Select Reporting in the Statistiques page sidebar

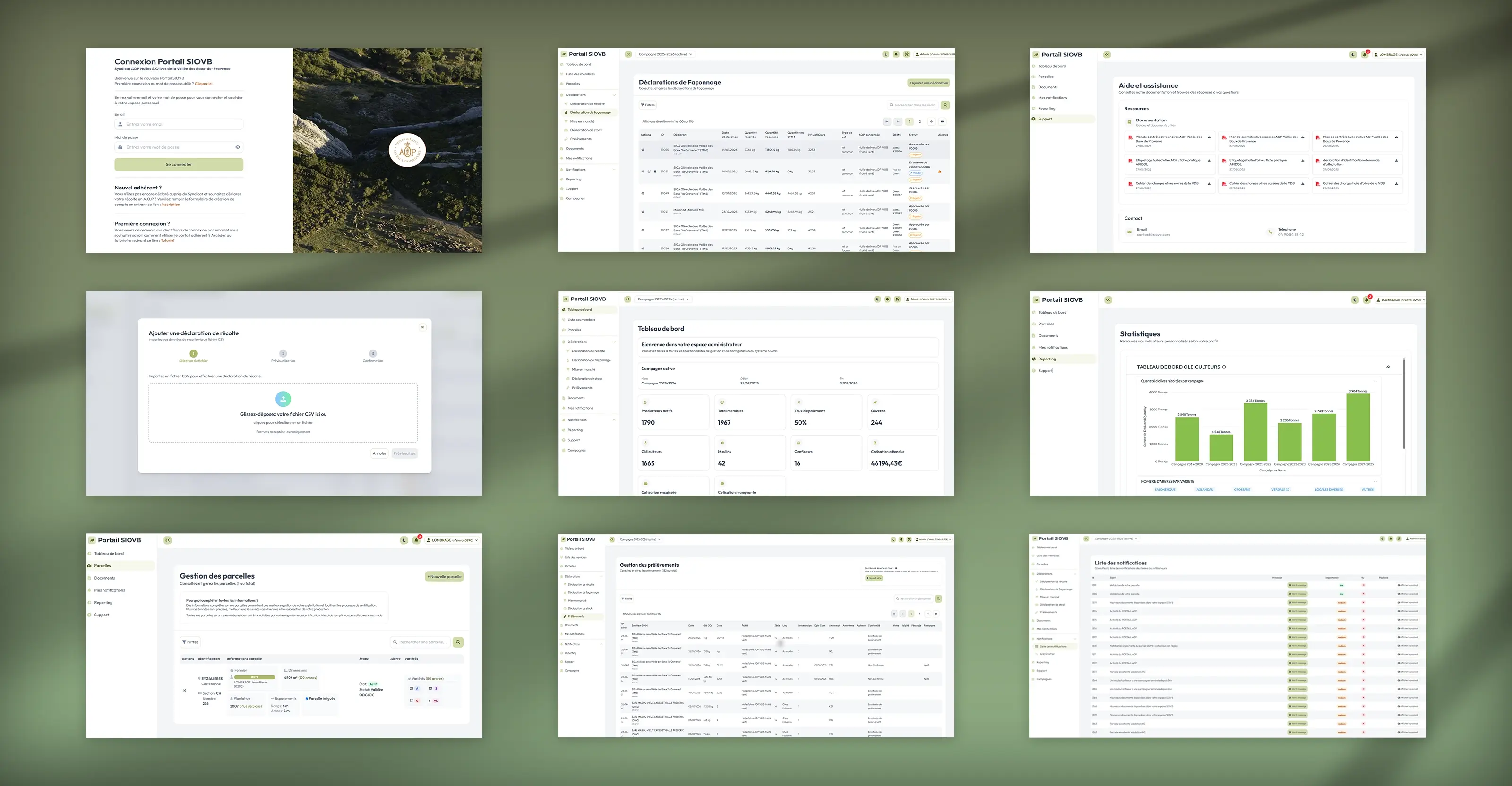point(1047,359)
